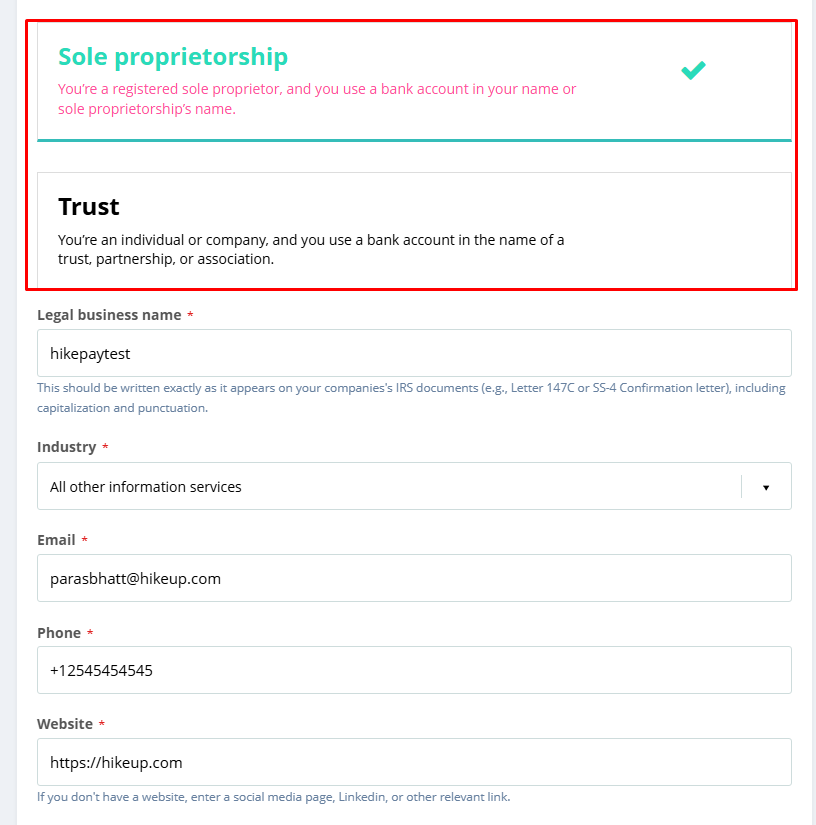The image size is (816, 825).
Task: Open the Industry dropdown arrow
Action: click(x=766, y=487)
